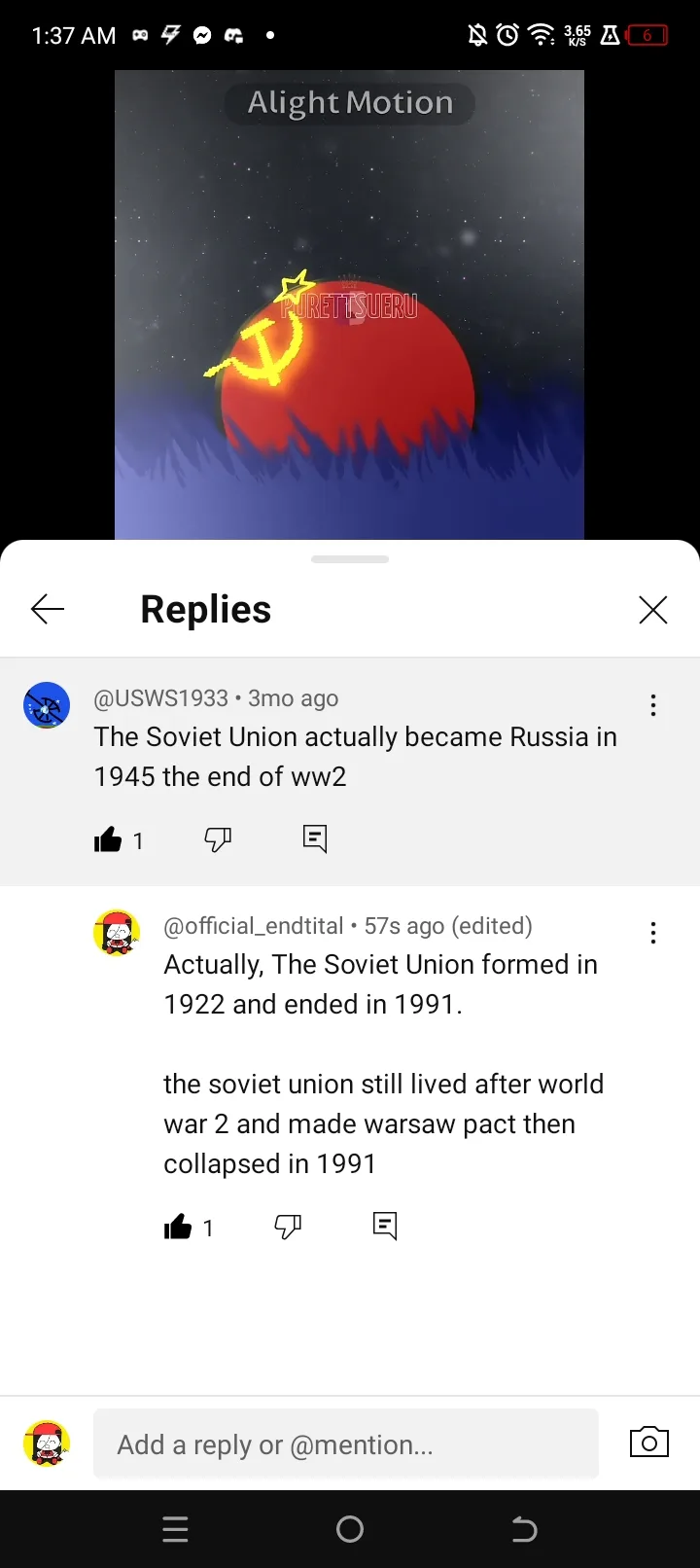Go to Android home screen
700x1568 pixels.
click(350, 1529)
